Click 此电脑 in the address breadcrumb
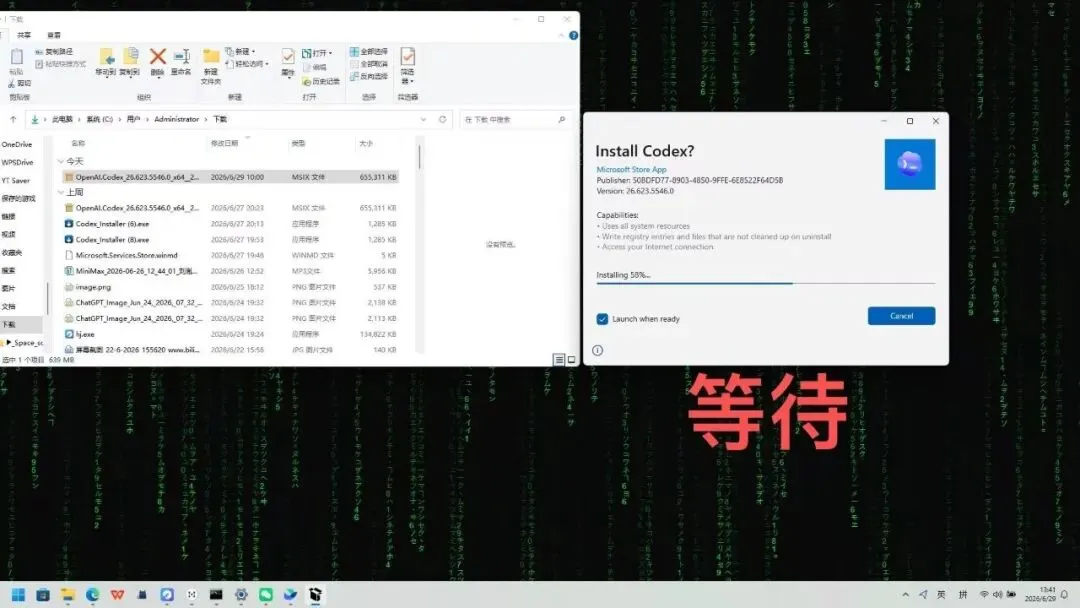Screen dimensions: 1080x608 tap(62, 119)
